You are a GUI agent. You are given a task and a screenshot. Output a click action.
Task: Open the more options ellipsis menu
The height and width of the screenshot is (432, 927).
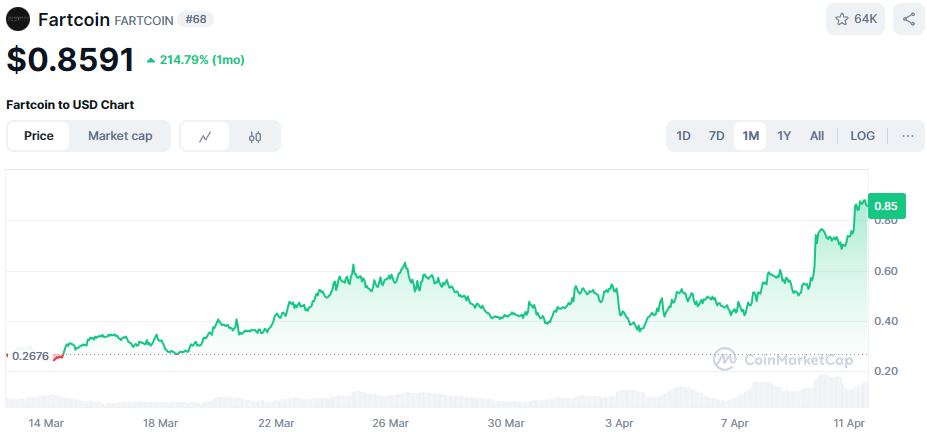[907, 136]
